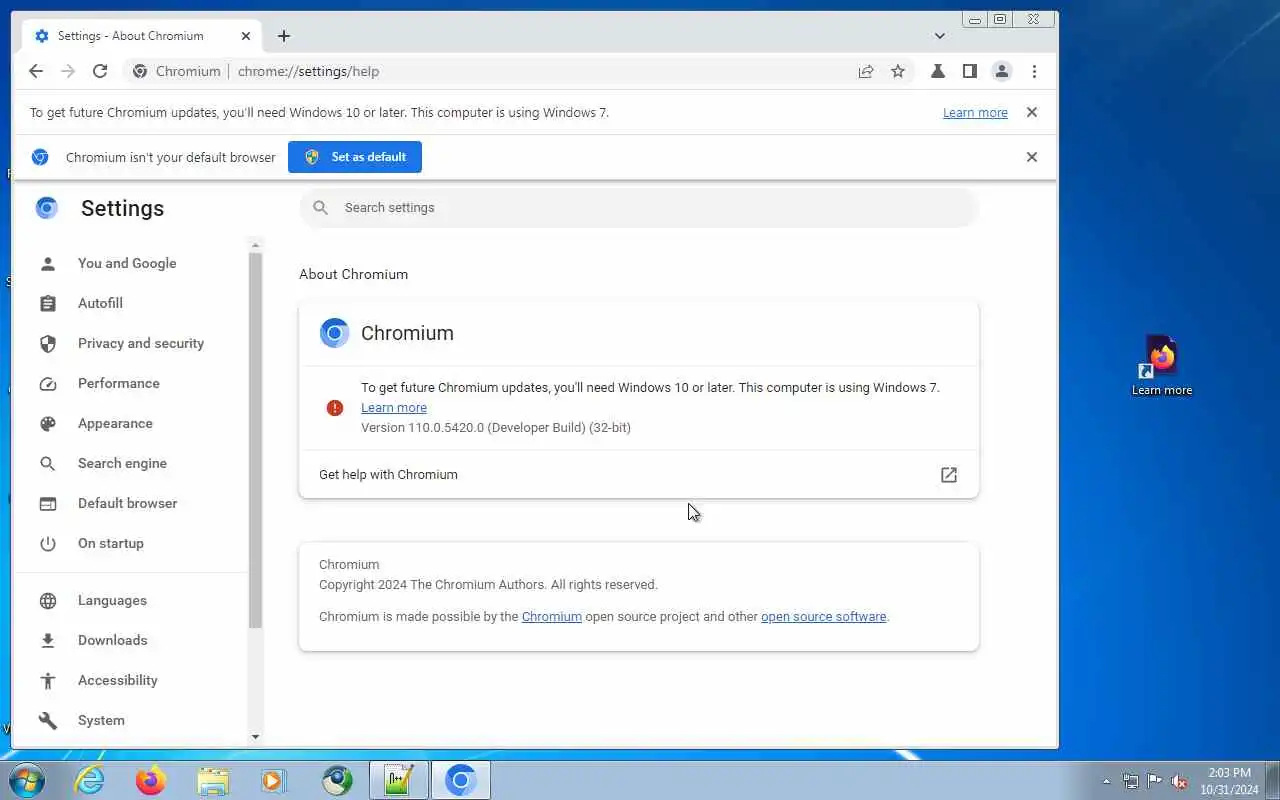The width and height of the screenshot is (1280, 800).
Task: Click the forward navigation arrow
Action: pyautogui.click(x=68, y=71)
